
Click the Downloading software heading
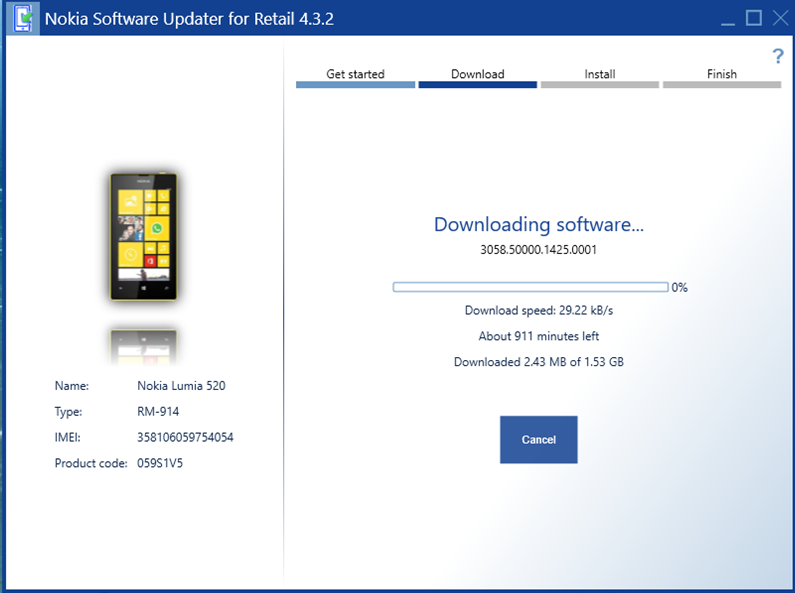coord(538,225)
